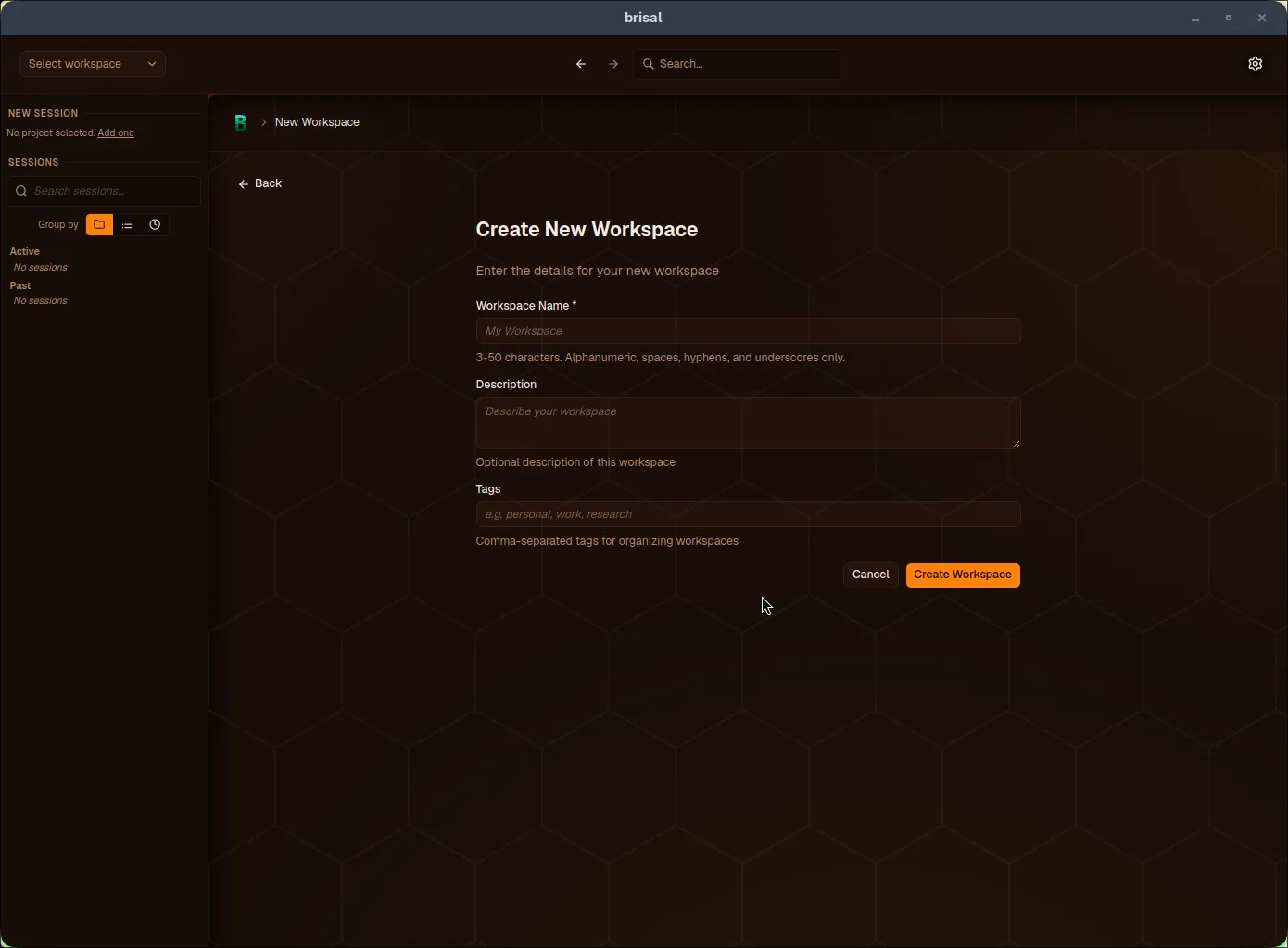
Task: Group sessions by folder icon
Action: point(99,224)
